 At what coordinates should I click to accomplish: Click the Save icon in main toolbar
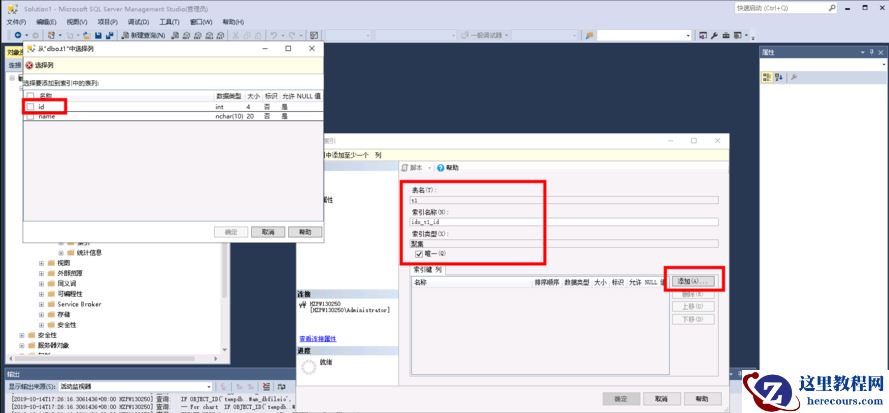tap(98, 35)
